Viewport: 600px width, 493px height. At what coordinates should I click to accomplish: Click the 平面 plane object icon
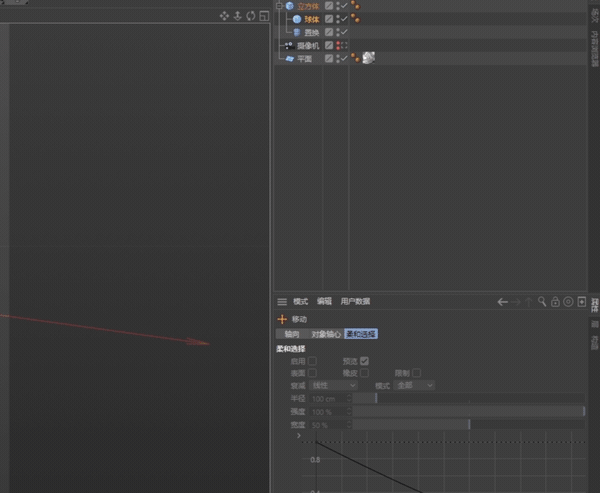coord(290,59)
